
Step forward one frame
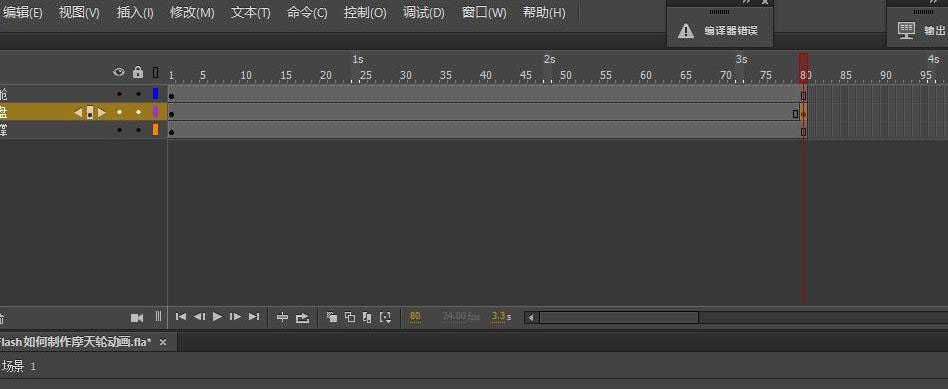point(236,316)
